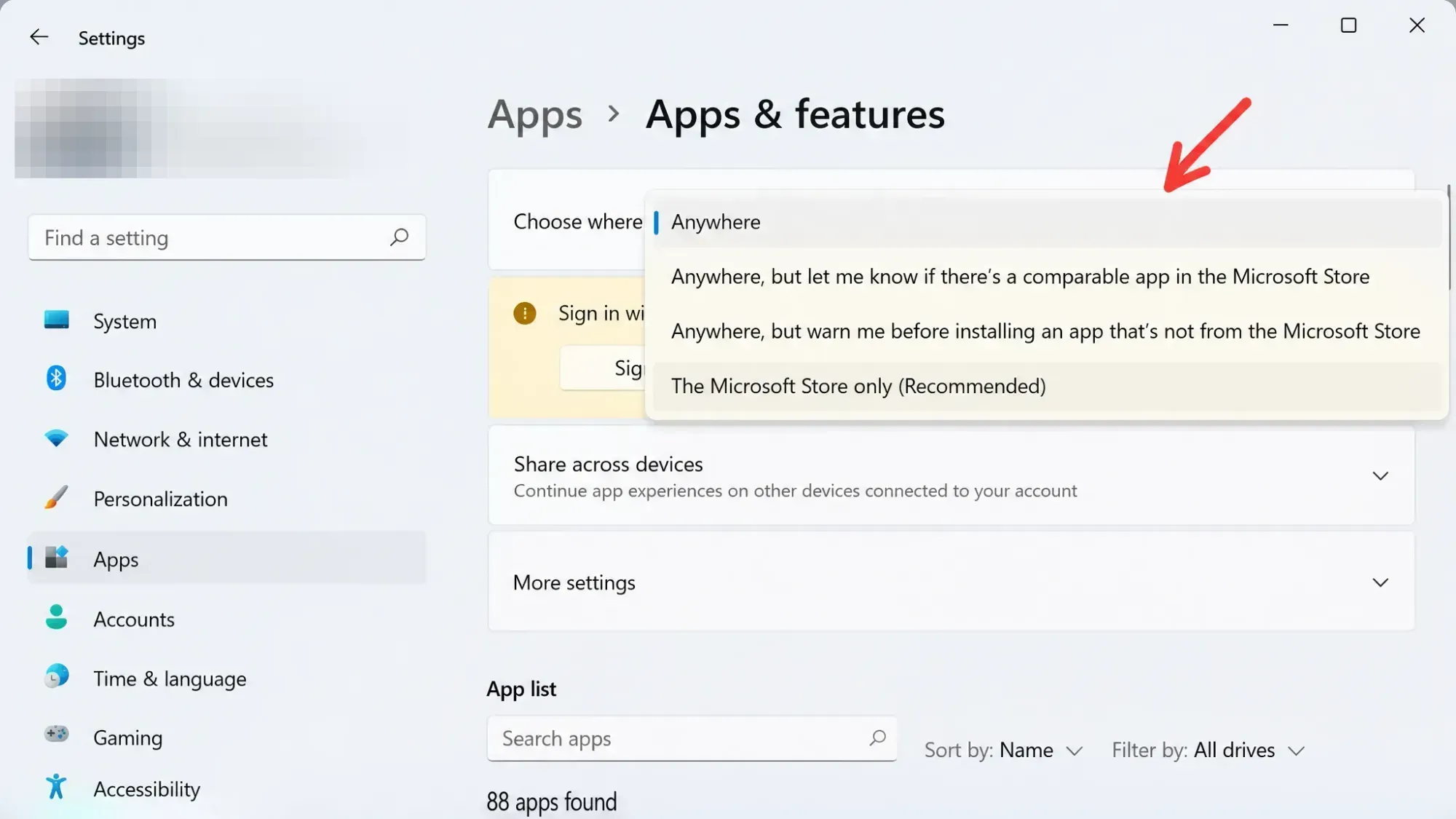Open Time & language sidebar label

[x=170, y=679]
